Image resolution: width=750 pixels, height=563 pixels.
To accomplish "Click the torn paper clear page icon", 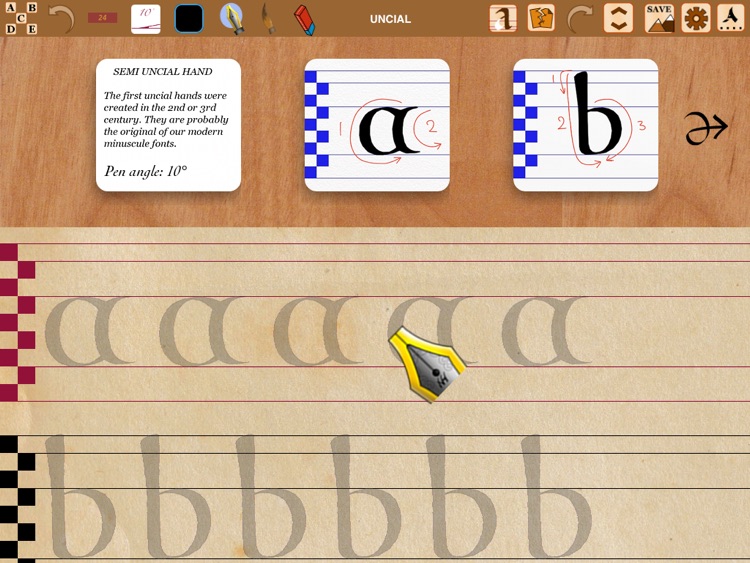I will [541, 18].
